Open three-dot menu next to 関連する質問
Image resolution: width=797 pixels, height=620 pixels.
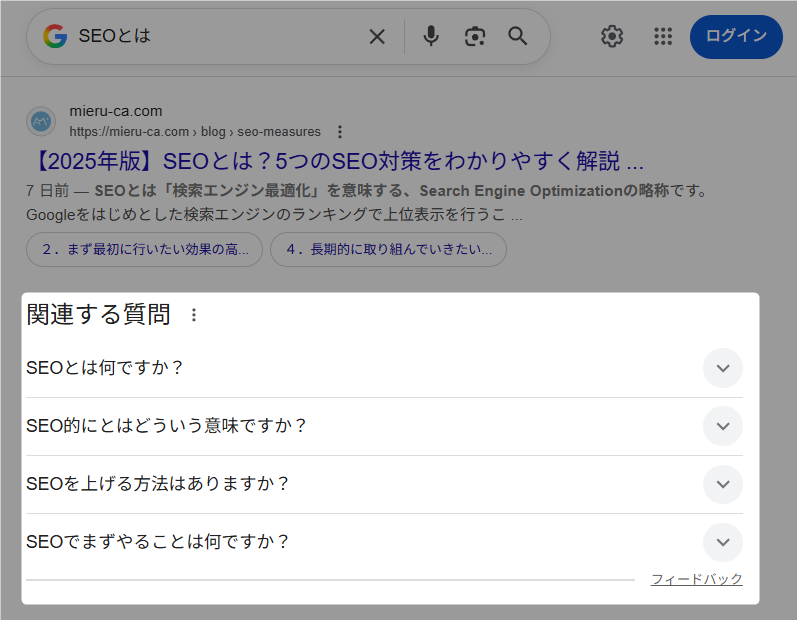[194, 315]
